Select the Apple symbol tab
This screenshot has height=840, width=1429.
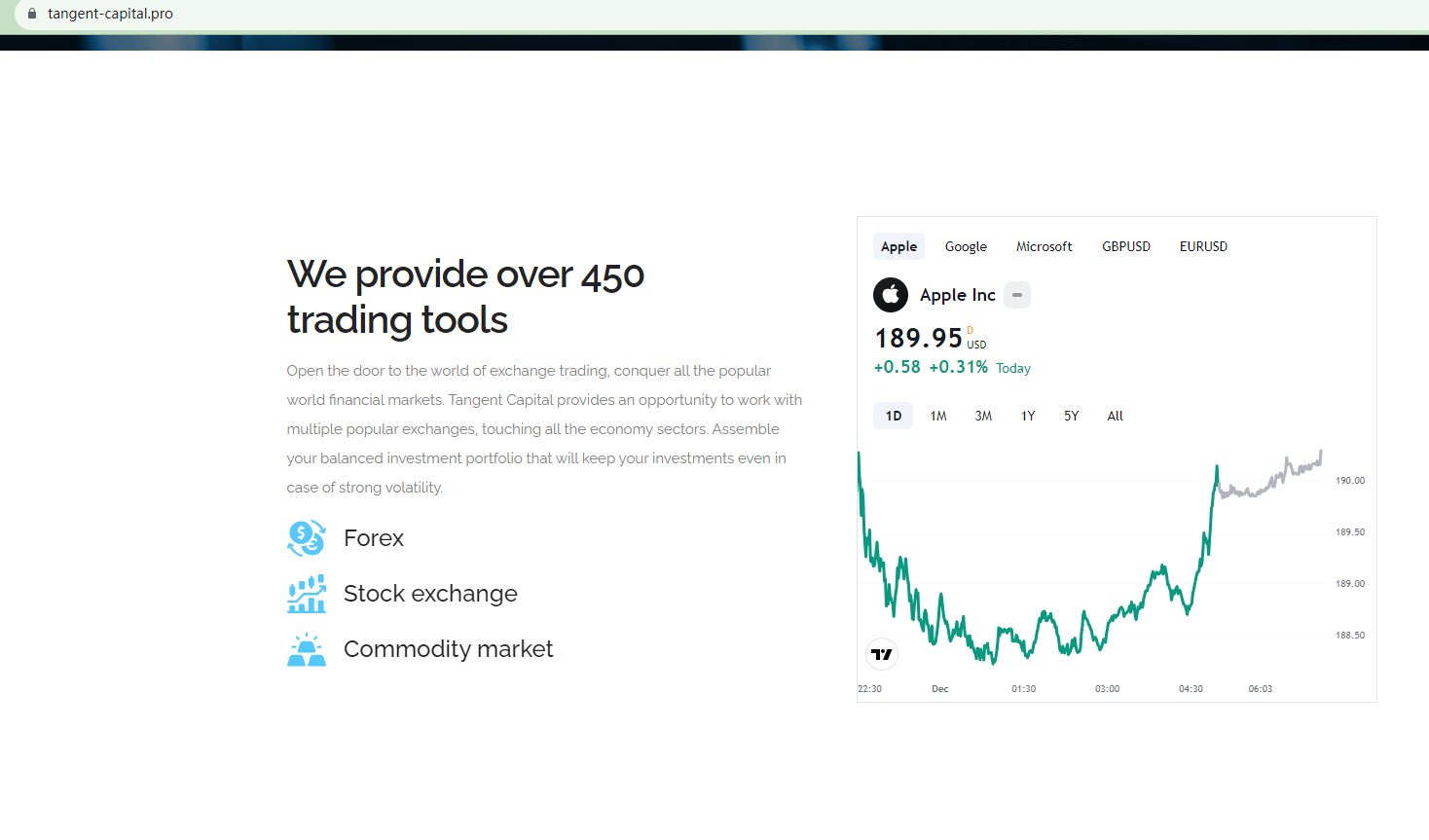pyautogui.click(x=898, y=246)
